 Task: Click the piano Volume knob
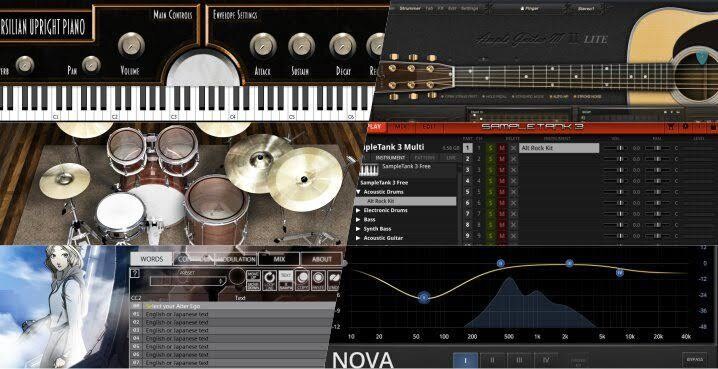tap(131, 45)
